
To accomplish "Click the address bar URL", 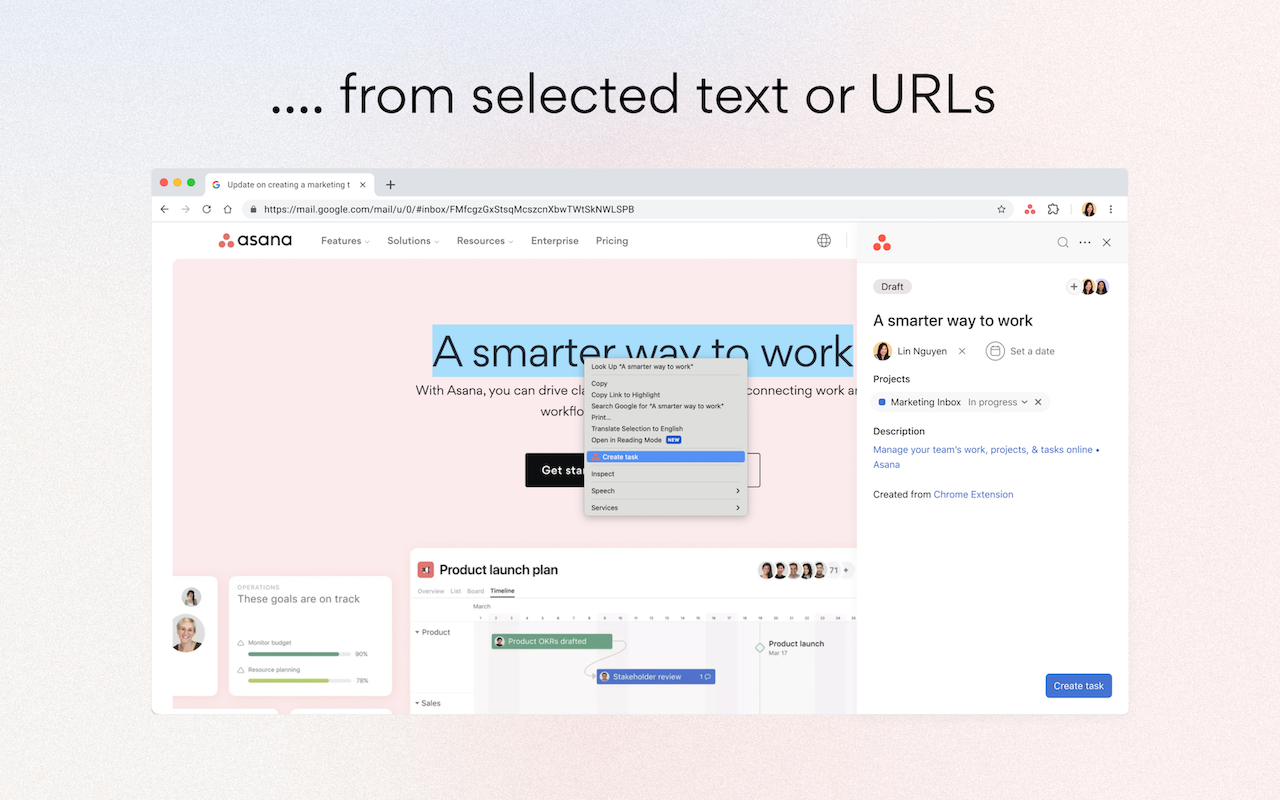I will click(449, 210).
